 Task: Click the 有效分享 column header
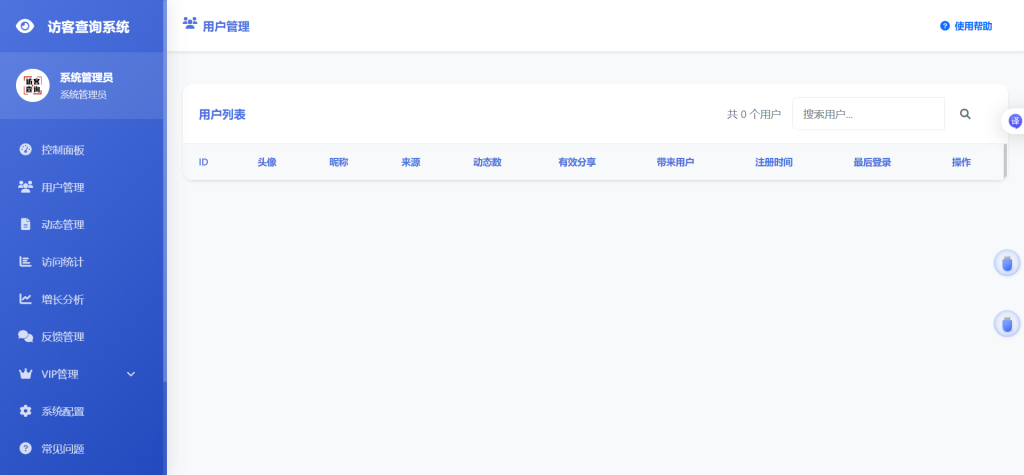(x=577, y=162)
